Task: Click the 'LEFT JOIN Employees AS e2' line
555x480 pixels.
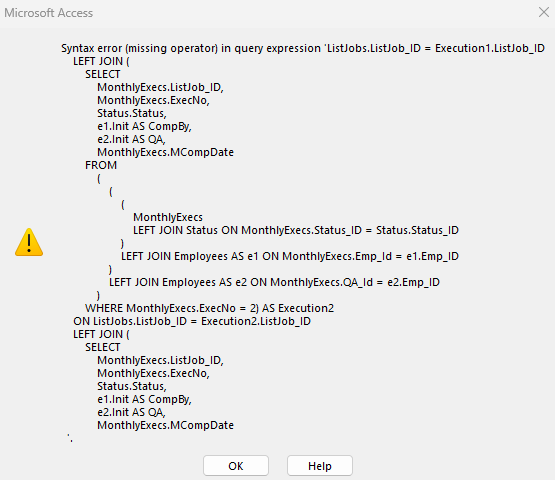Action: [274, 282]
